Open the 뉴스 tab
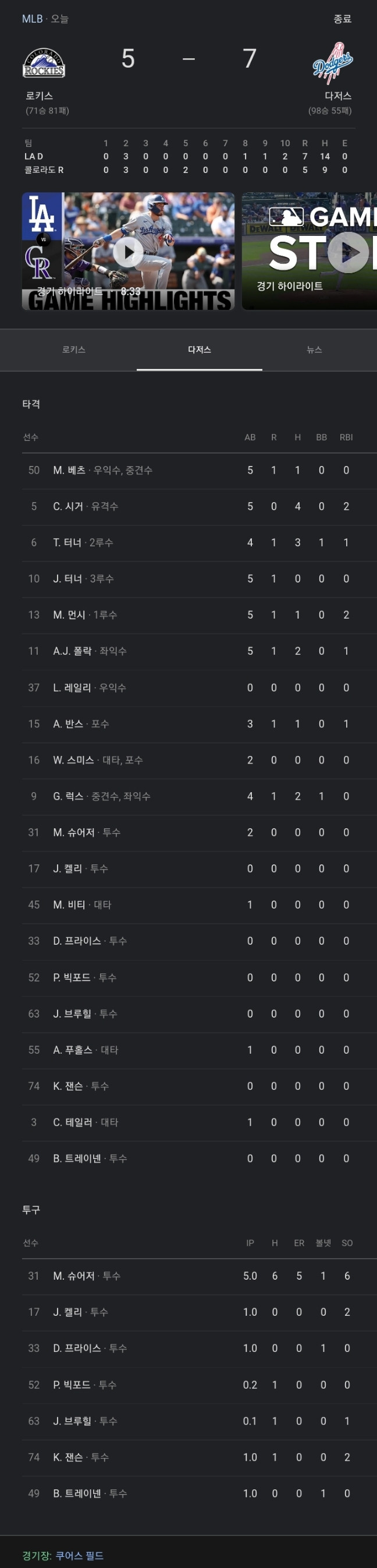This screenshot has width=377, height=1568. [x=314, y=349]
